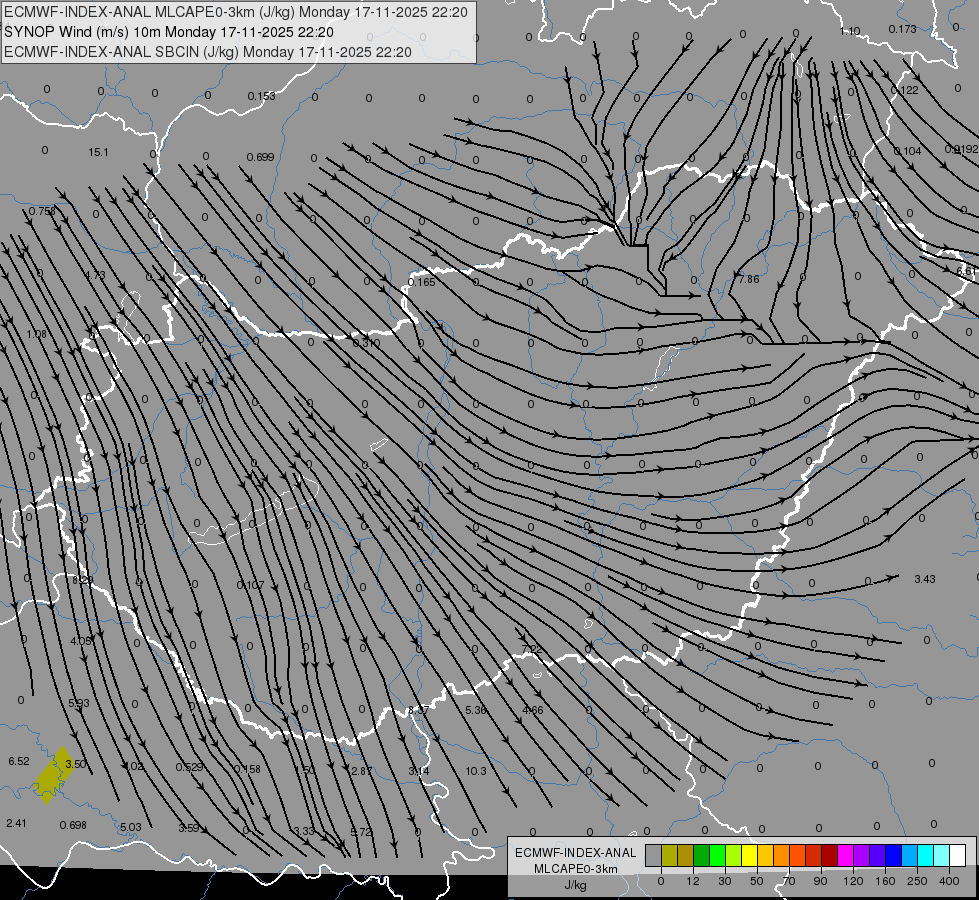The image size is (979, 900).
Task: Click the white swatch at the legend end
Action: tap(958, 856)
